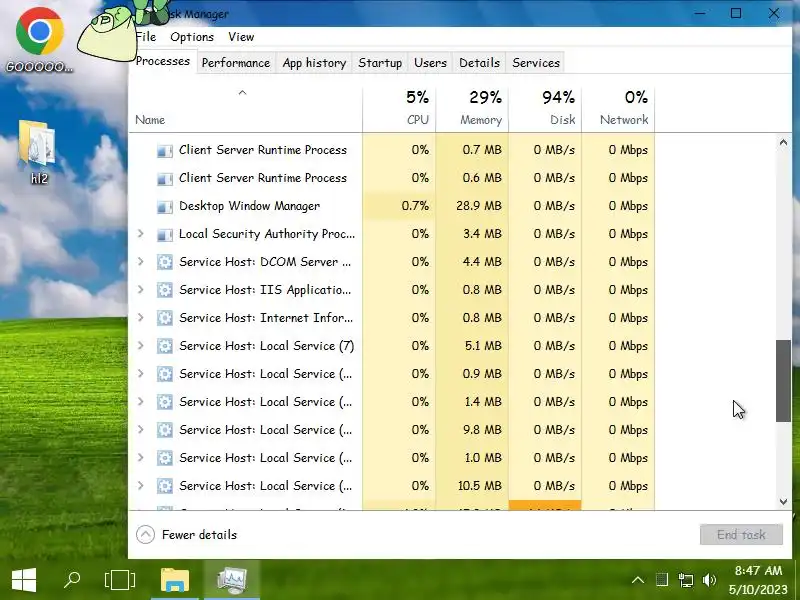The height and width of the screenshot is (600, 800).
Task: Expand the 1.4 MB Local Service row
Action: coord(141,402)
